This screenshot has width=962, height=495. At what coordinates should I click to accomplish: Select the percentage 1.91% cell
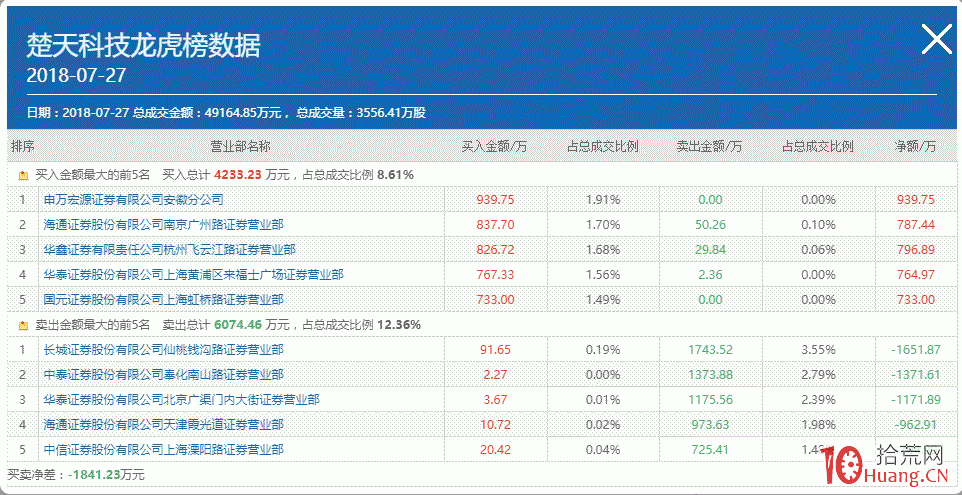tap(603, 199)
